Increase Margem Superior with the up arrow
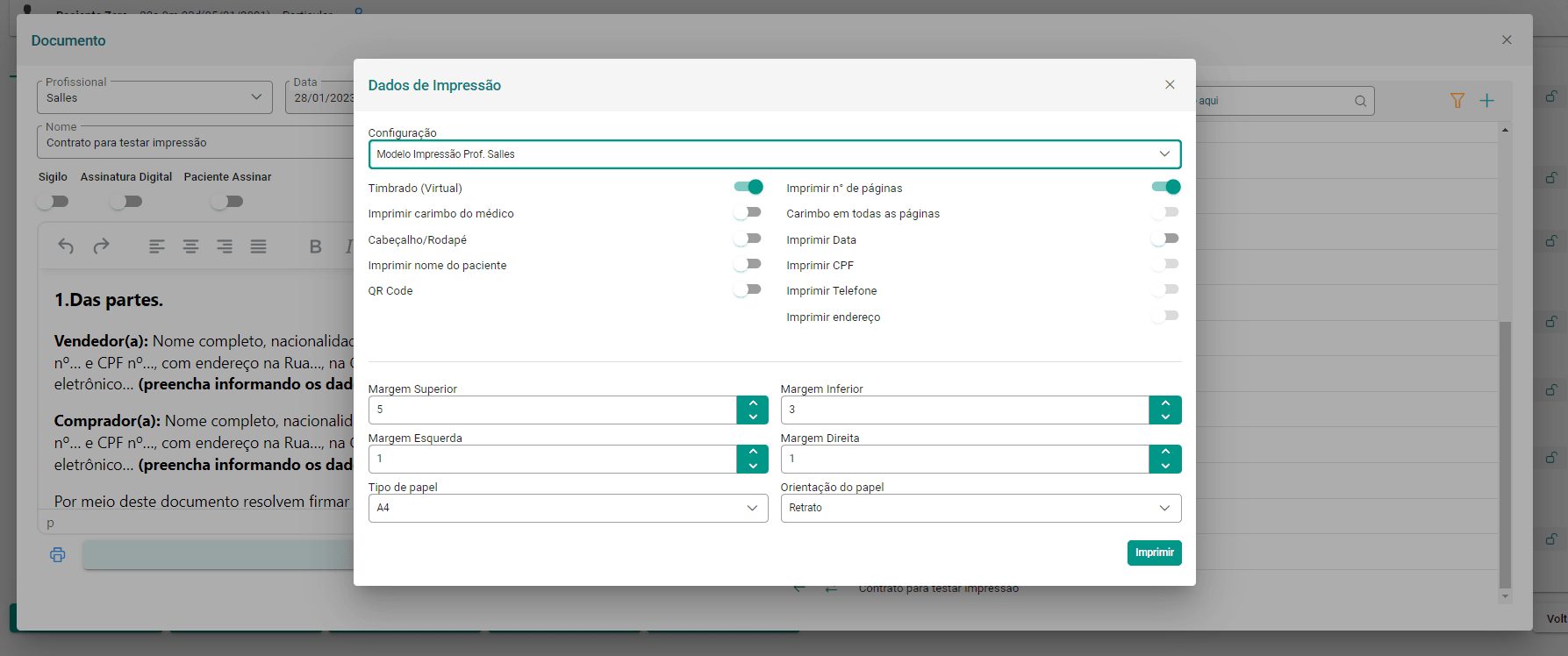The height and width of the screenshot is (656, 1568). click(x=753, y=403)
